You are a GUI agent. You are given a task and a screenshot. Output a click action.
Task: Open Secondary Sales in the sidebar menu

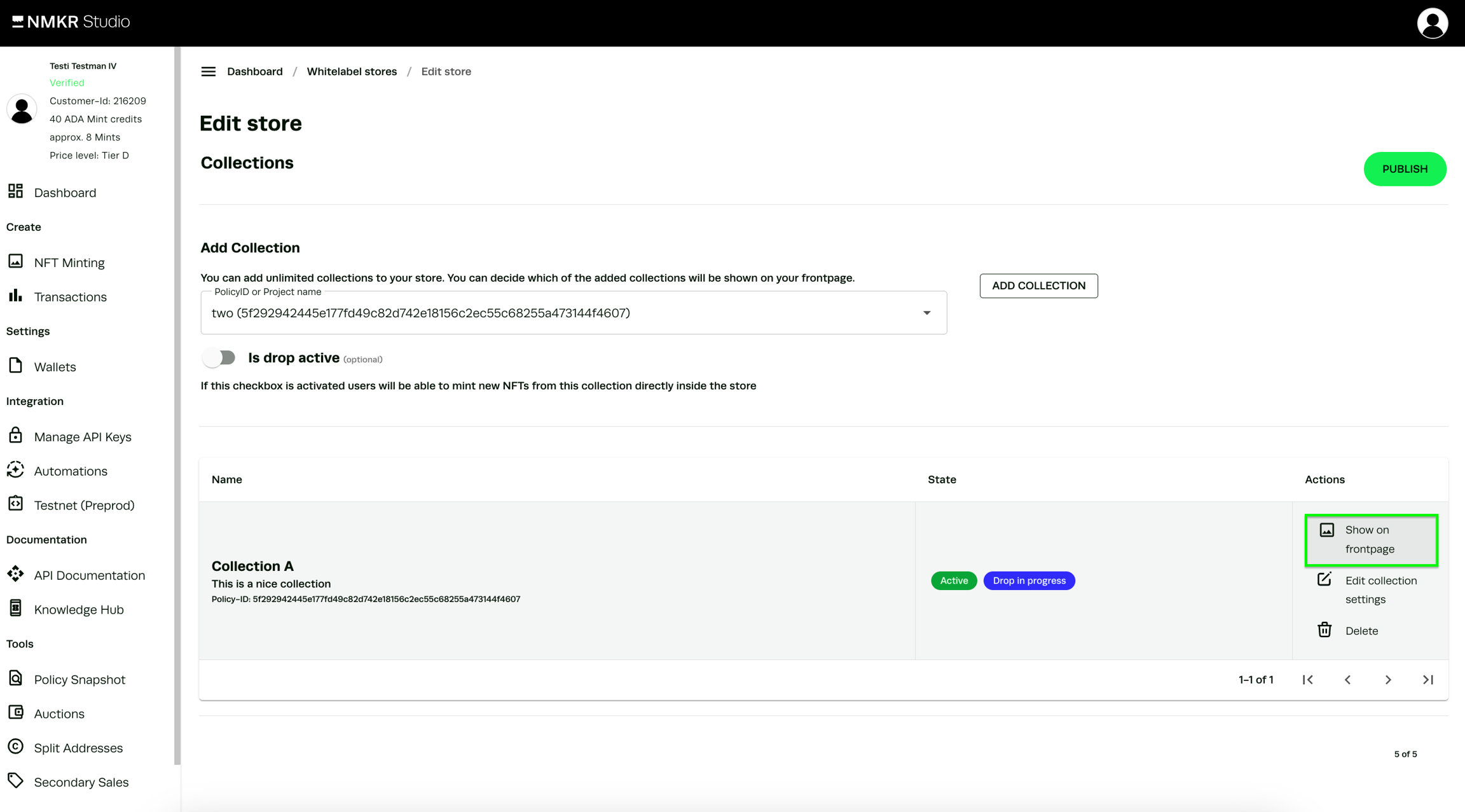click(x=81, y=783)
